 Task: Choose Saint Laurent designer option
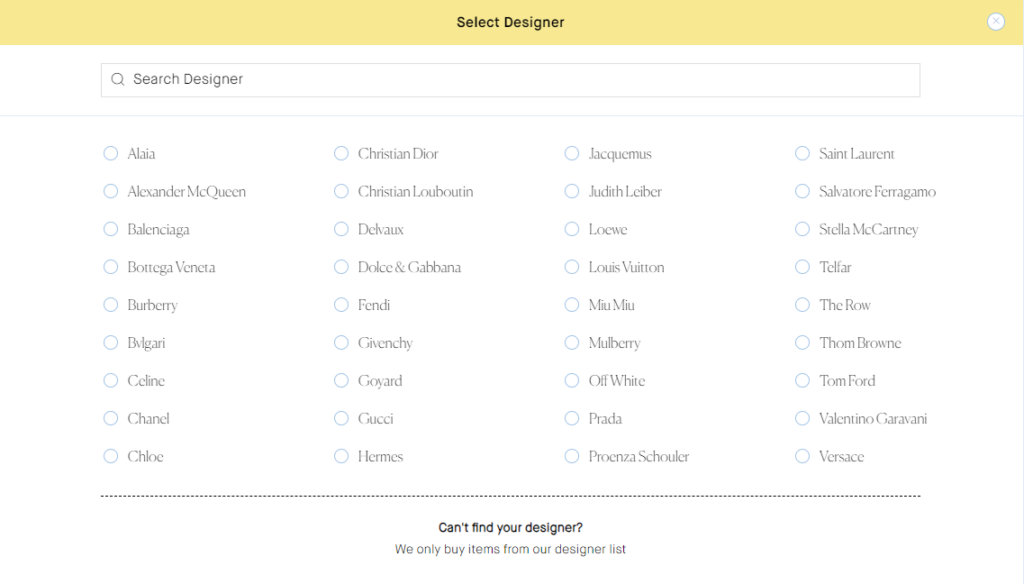[803, 154]
